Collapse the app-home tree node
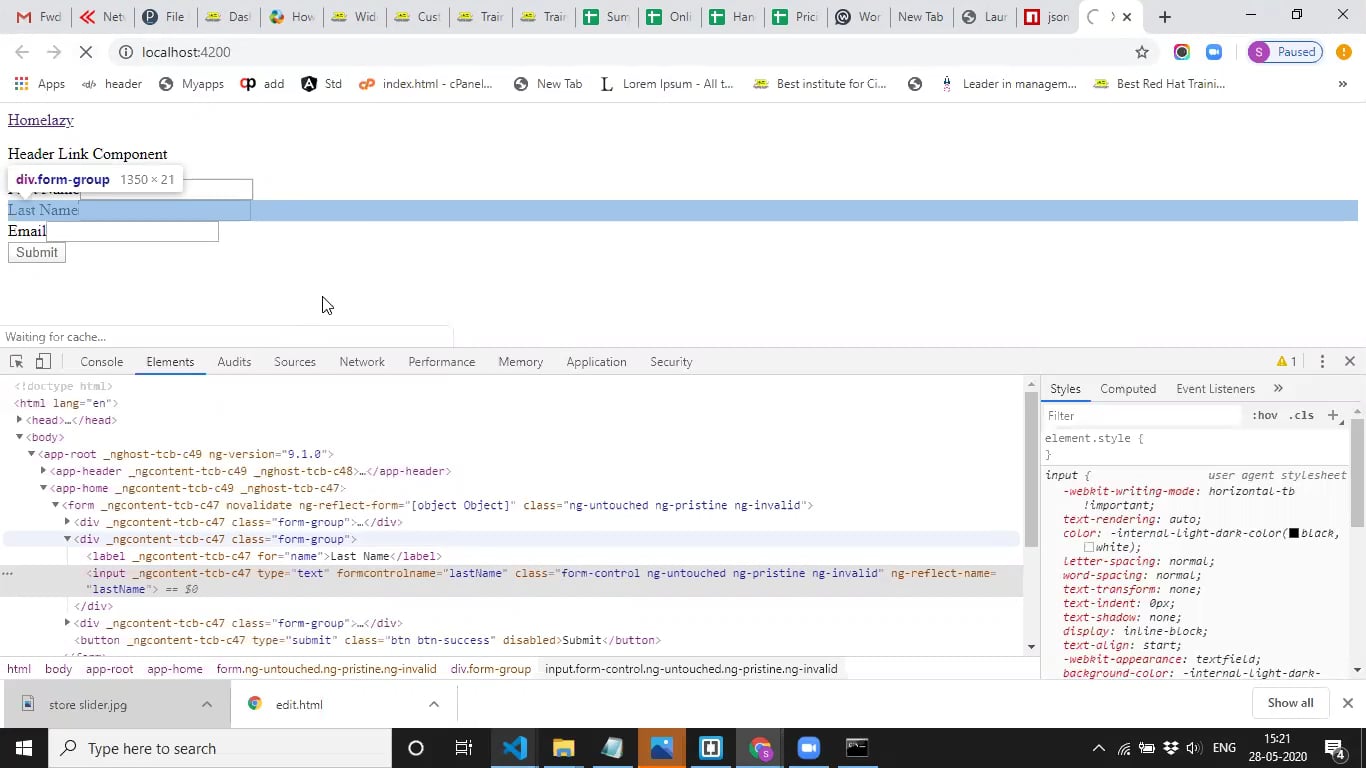This screenshot has width=1366, height=768. coord(43,488)
